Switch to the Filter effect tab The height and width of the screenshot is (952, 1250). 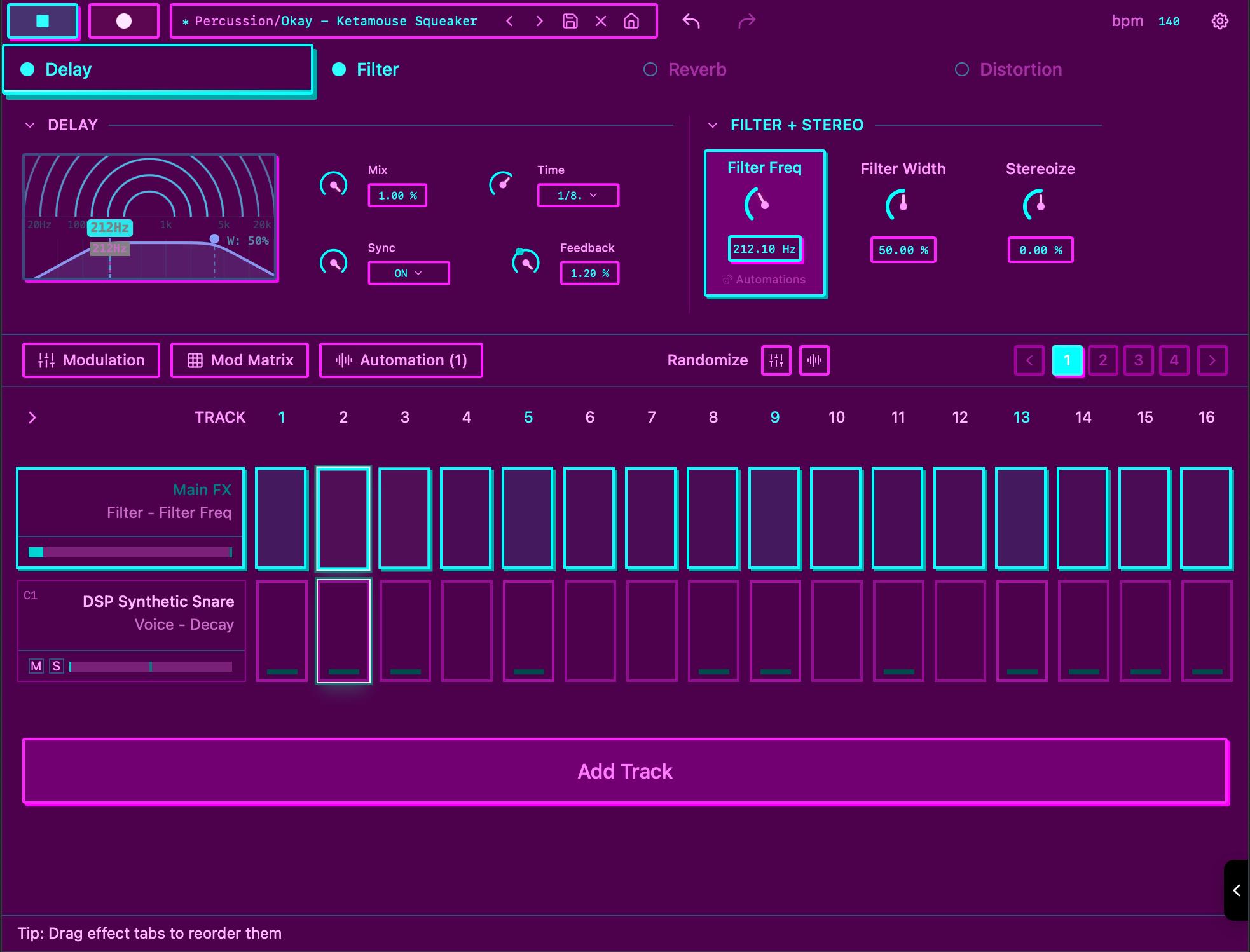pos(378,69)
